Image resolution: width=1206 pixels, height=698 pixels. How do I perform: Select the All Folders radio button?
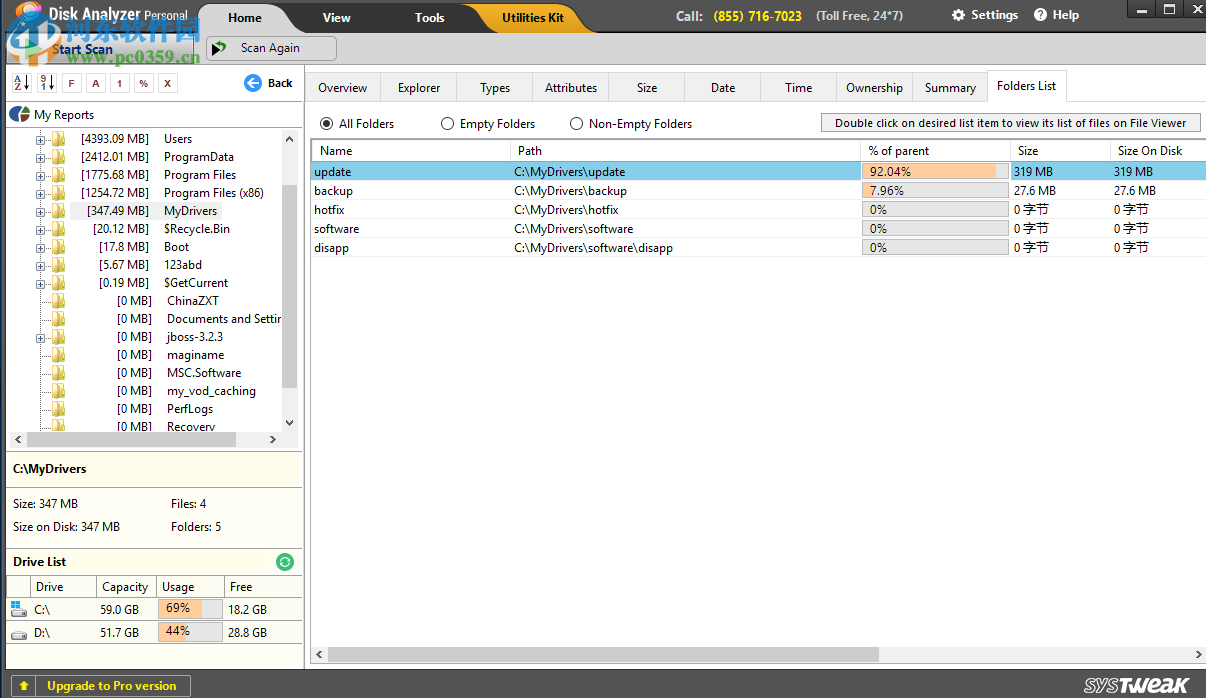pos(326,123)
